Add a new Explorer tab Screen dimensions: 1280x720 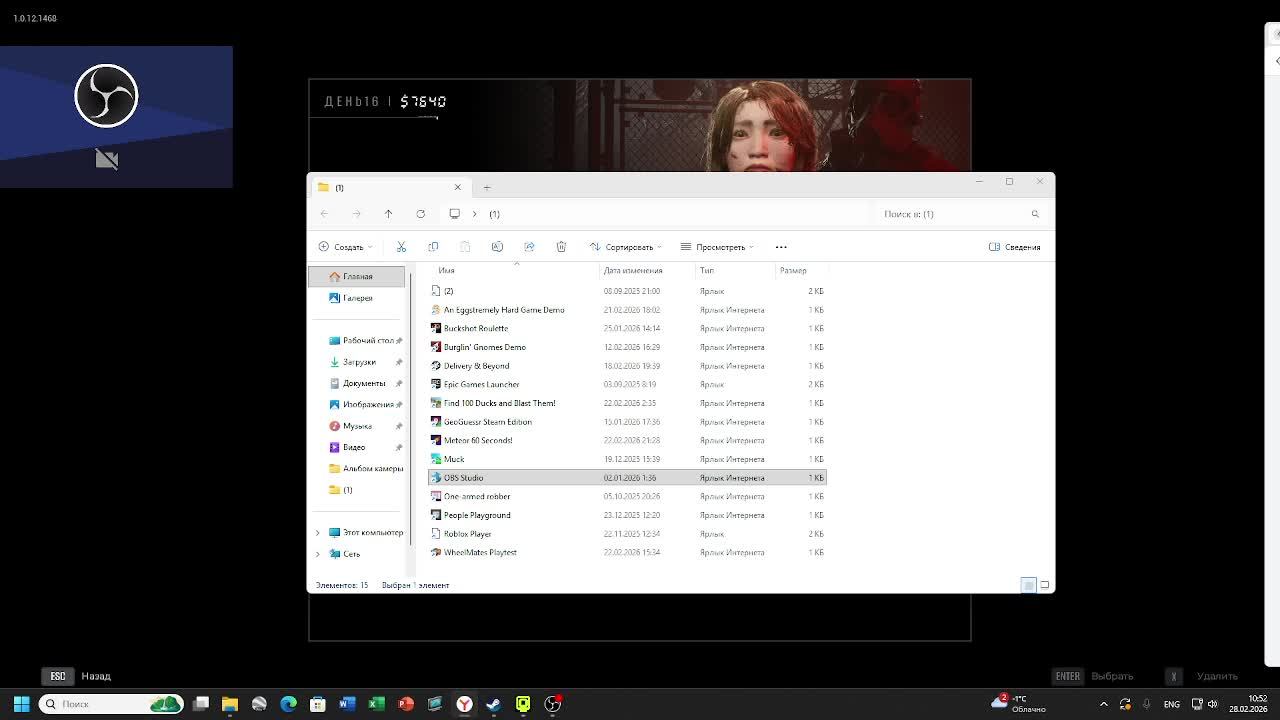(487, 187)
